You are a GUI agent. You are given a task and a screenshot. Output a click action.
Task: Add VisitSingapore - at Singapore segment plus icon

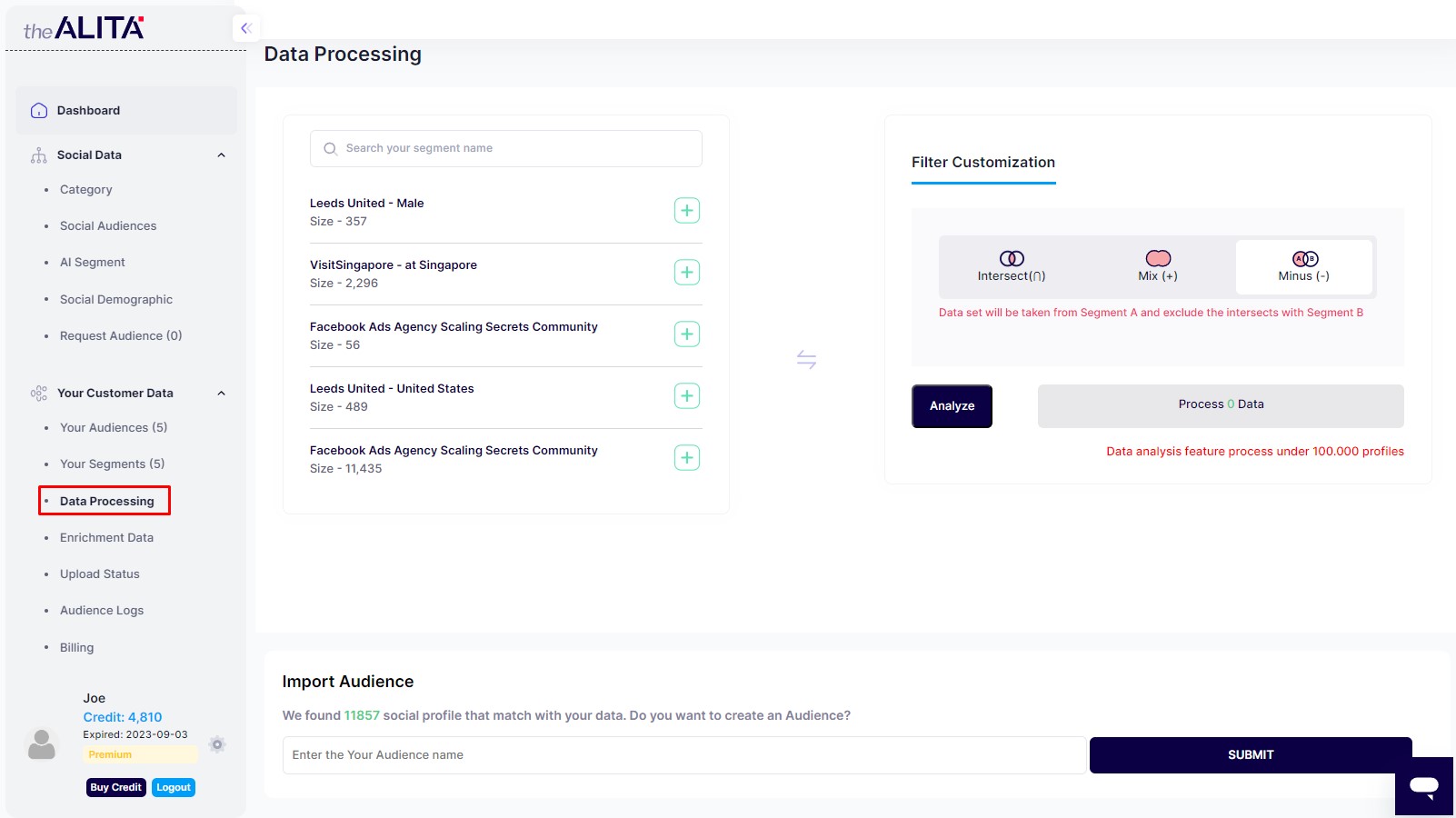687,273
